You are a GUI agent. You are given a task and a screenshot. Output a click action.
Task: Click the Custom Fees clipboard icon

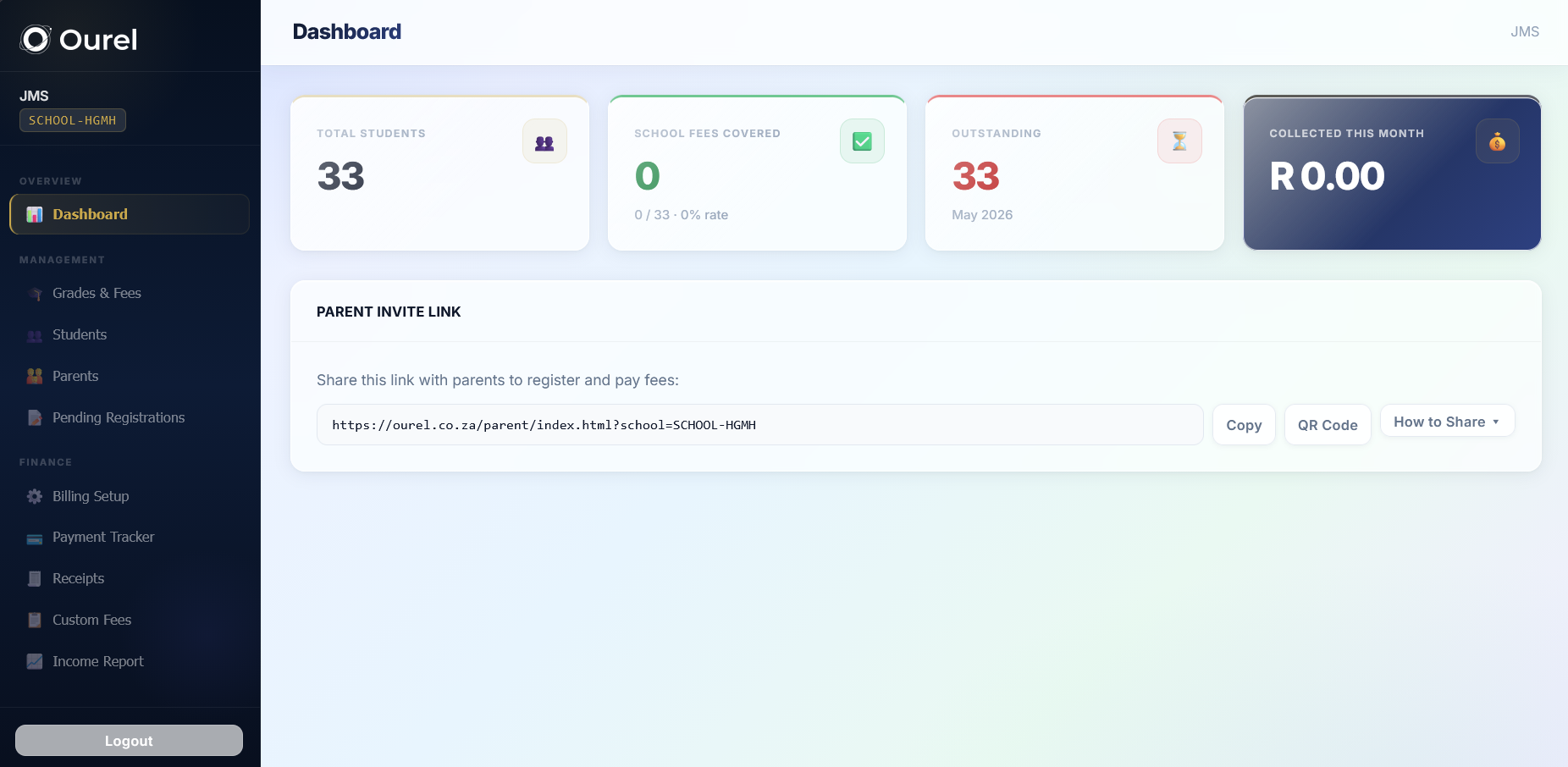pyautogui.click(x=35, y=620)
